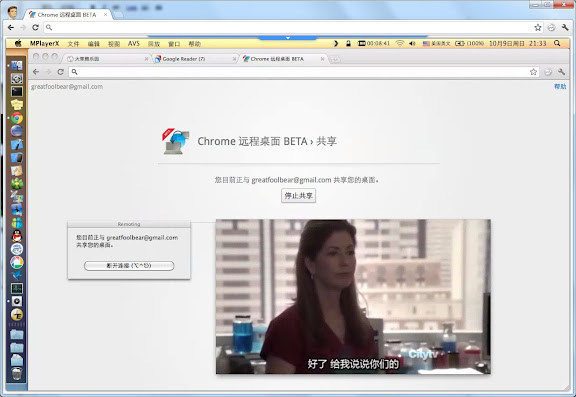Click the volume speaker menu bar icon

pos(412,43)
